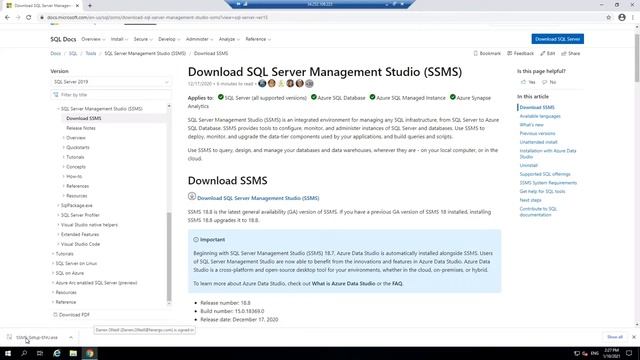Open the SSMS-Setup-ENU.exe downloaded file
640x360 pixels.
click(x=37, y=338)
